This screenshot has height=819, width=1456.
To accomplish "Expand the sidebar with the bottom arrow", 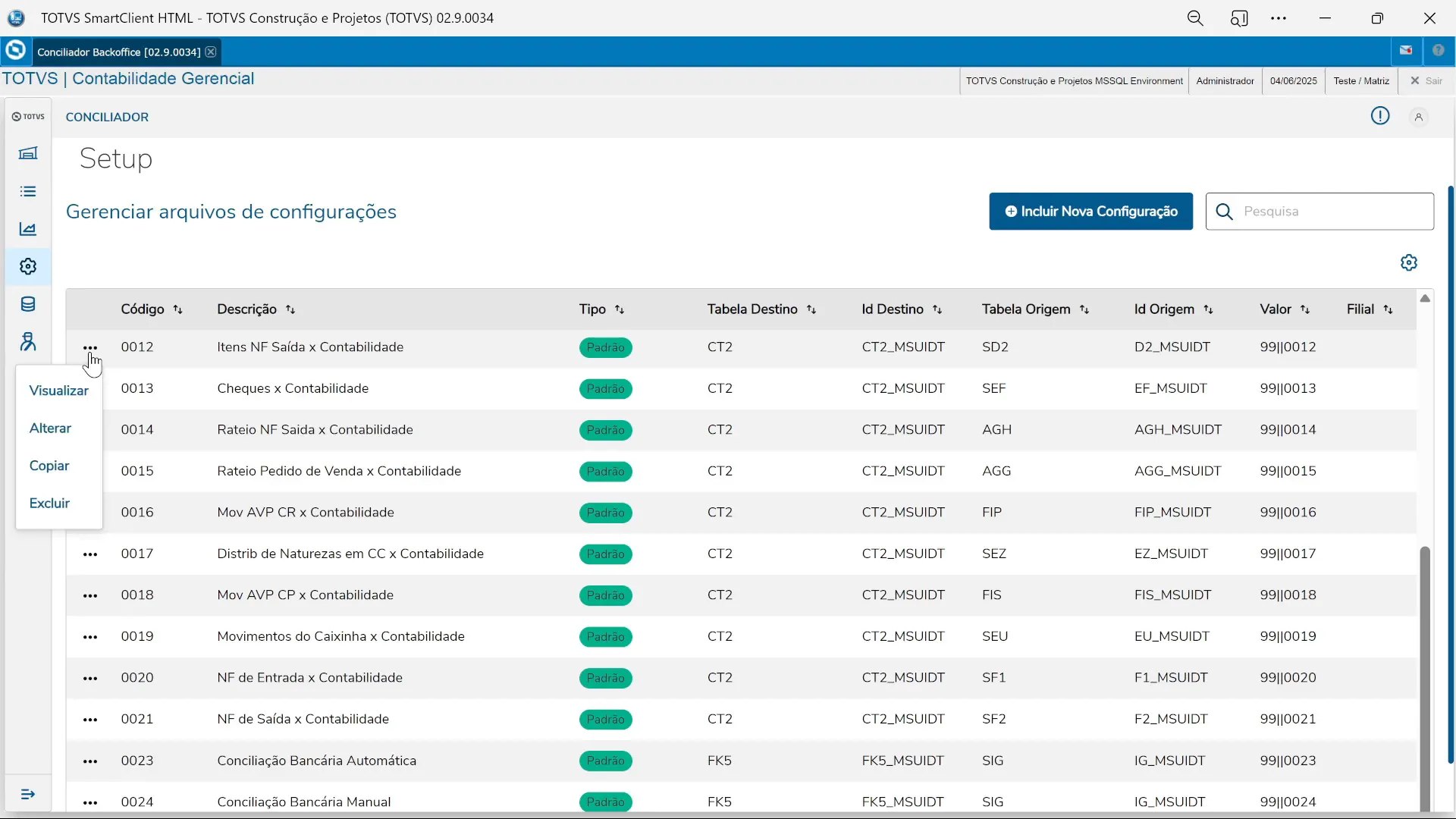I will pyautogui.click(x=28, y=794).
